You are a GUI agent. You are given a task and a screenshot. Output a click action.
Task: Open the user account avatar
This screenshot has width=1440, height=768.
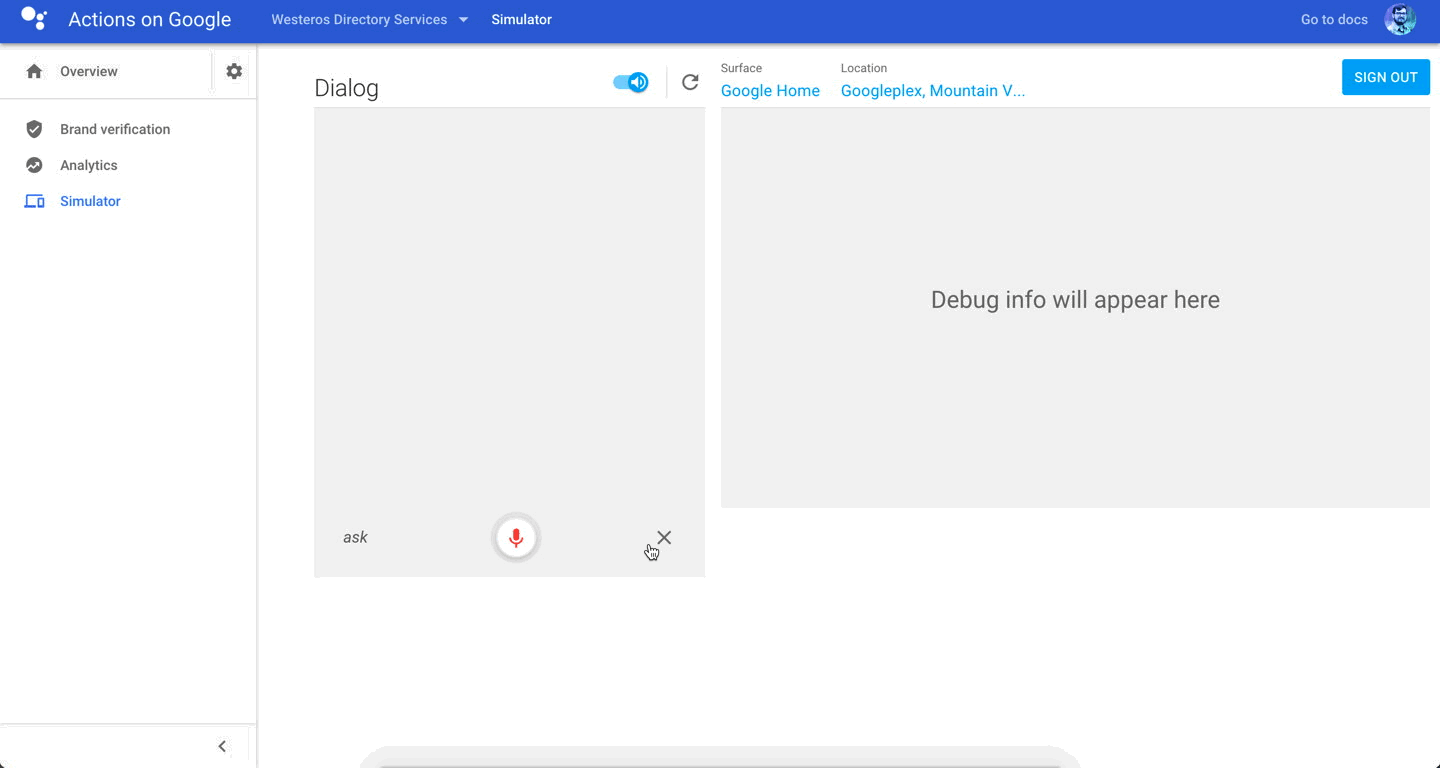1400,19
